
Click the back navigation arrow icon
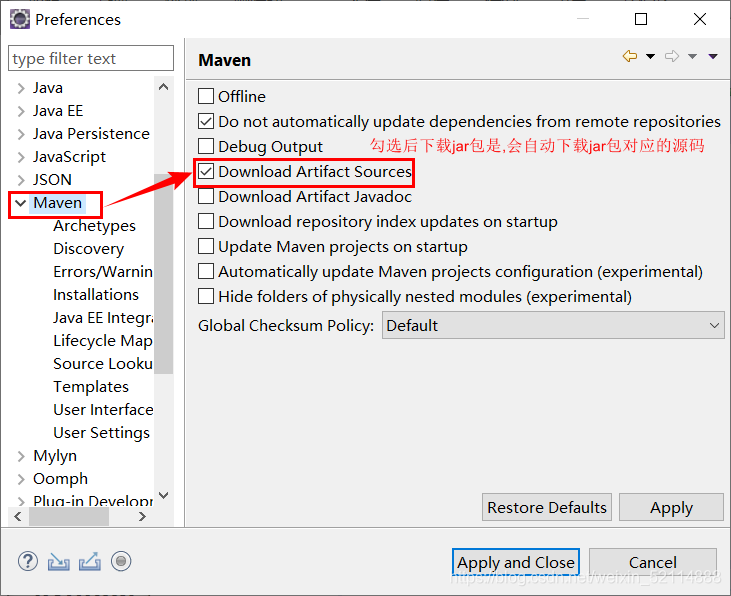[630, 56]
